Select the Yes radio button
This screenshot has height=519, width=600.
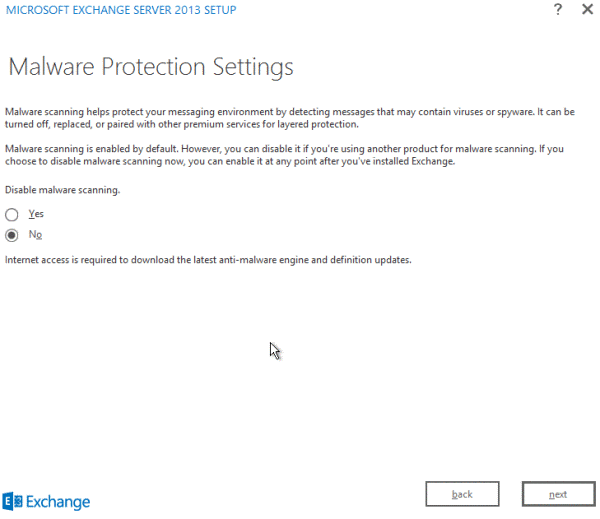pyautogui.click(x=11, y=214)
